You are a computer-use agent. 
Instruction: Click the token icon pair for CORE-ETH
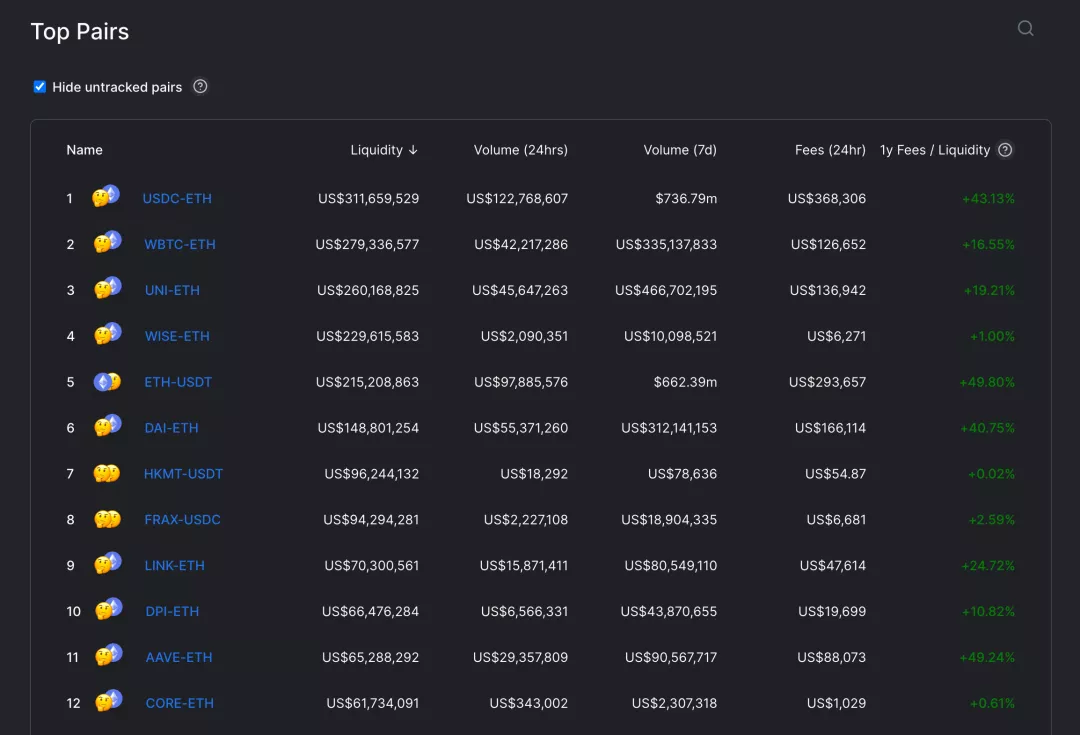[109, 701]
